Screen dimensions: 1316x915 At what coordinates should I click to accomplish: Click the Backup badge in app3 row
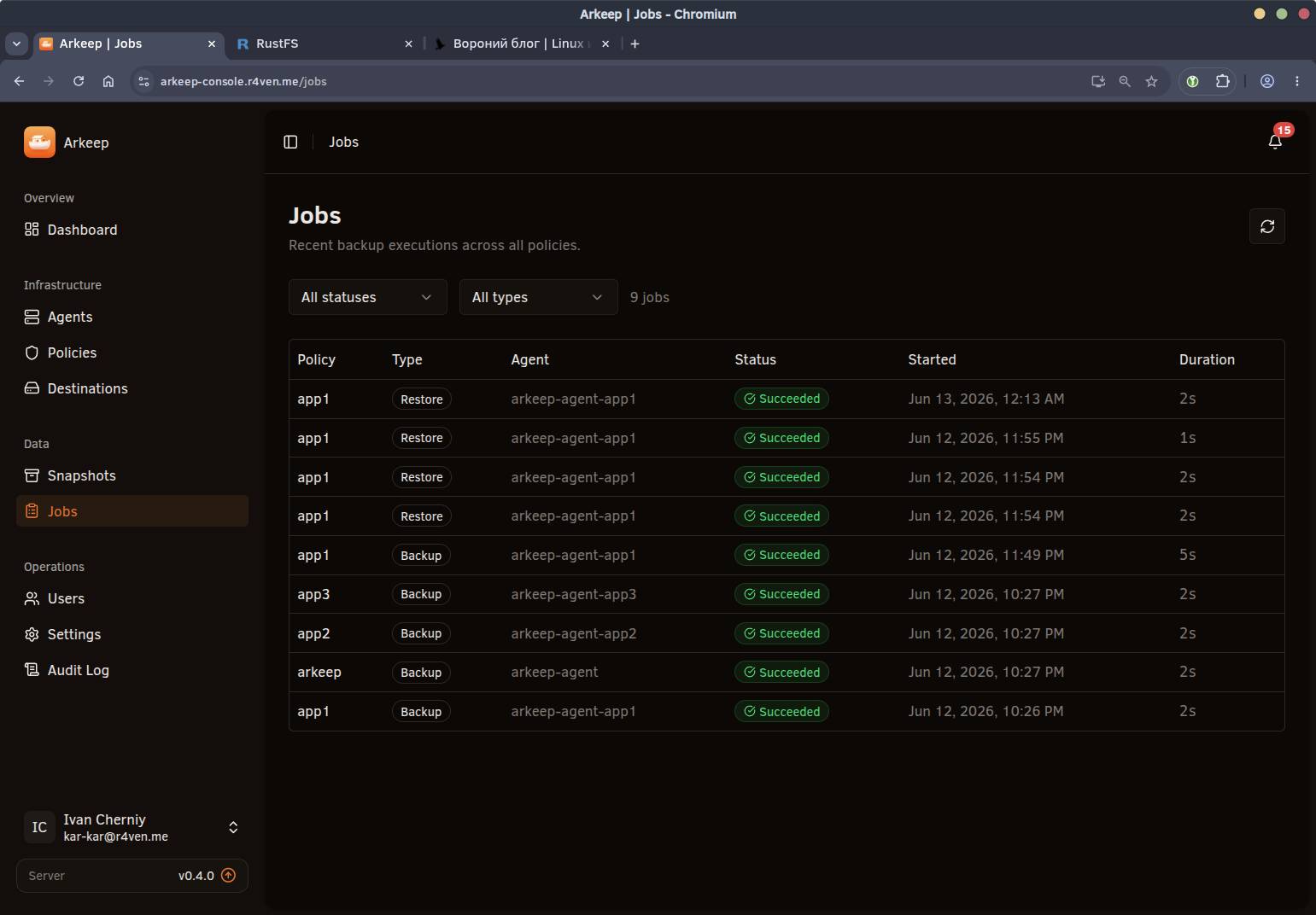coord(421,594)
